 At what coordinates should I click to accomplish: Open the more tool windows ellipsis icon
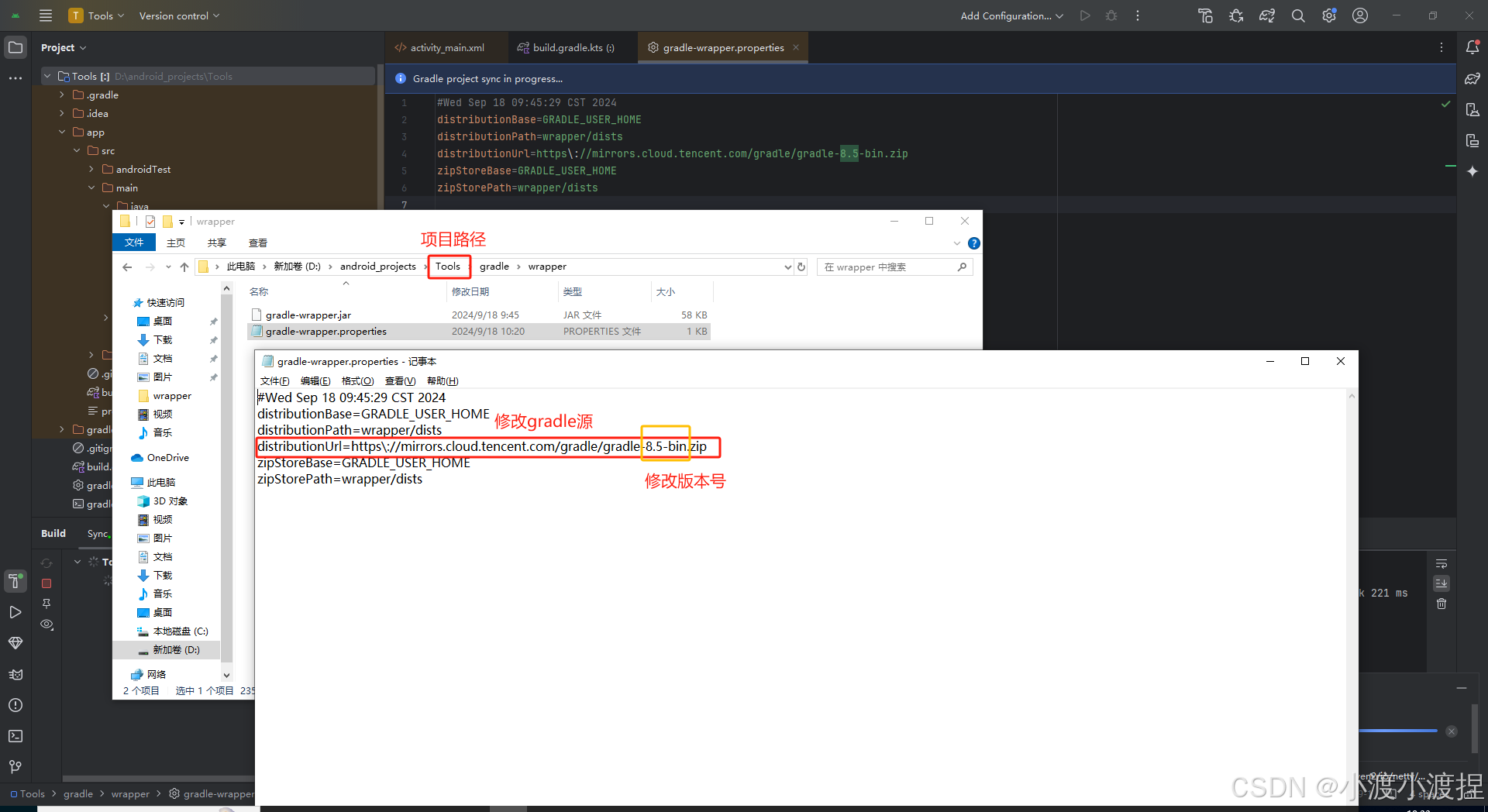pos(15,78)
